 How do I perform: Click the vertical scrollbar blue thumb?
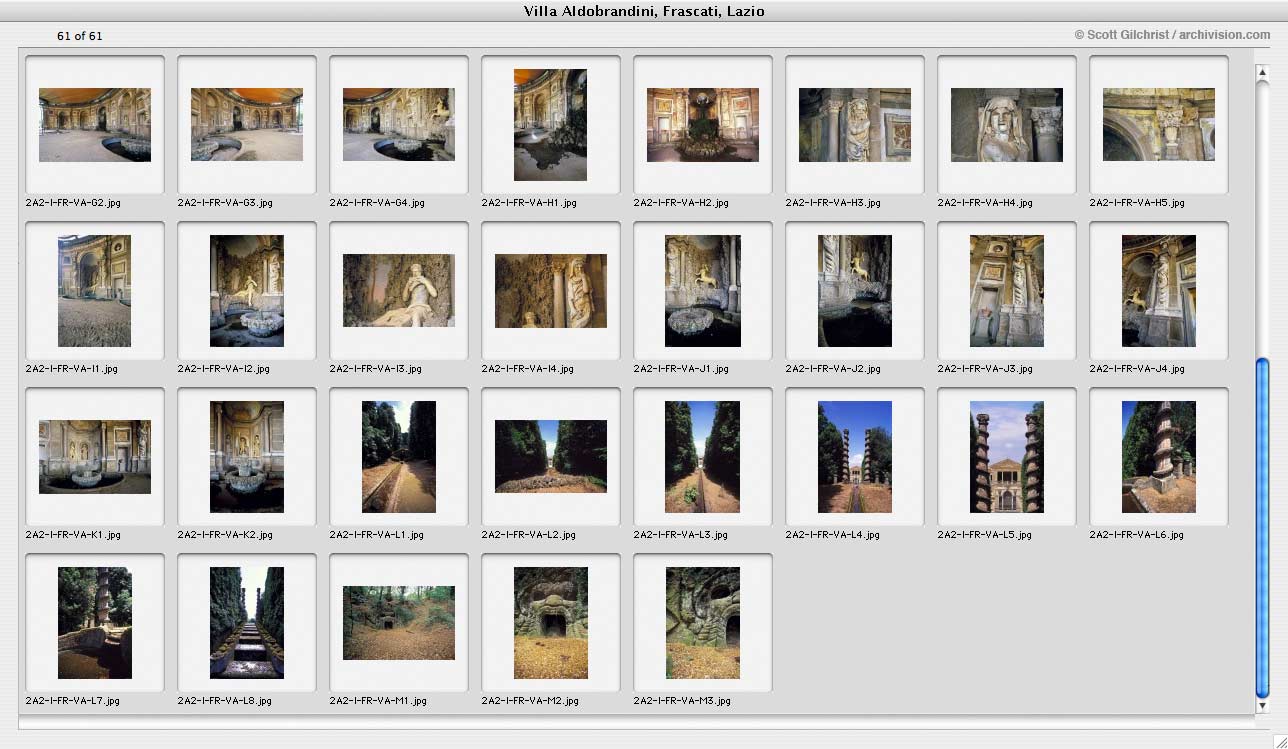[x=1262, y=526]
